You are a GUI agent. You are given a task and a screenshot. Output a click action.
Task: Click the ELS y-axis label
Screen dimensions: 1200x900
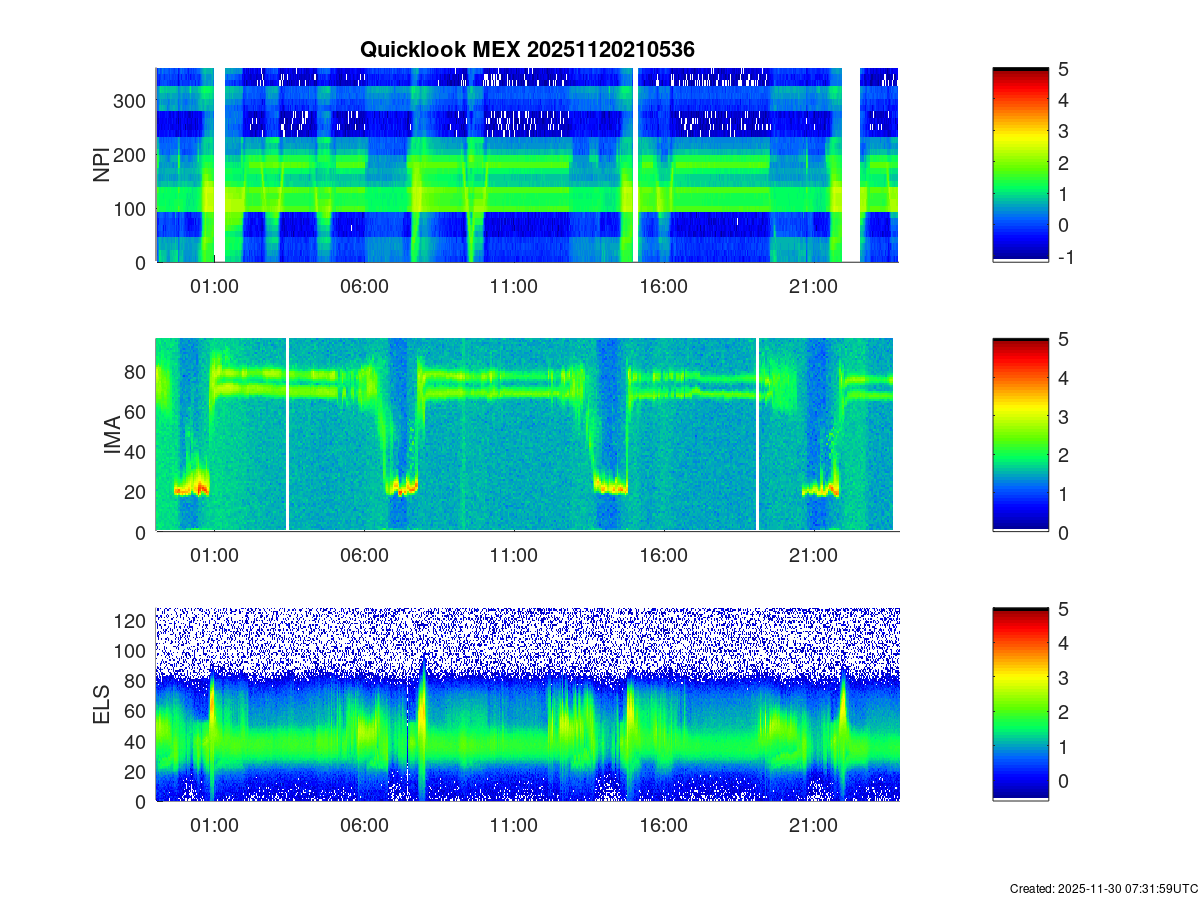pos(101,705)
